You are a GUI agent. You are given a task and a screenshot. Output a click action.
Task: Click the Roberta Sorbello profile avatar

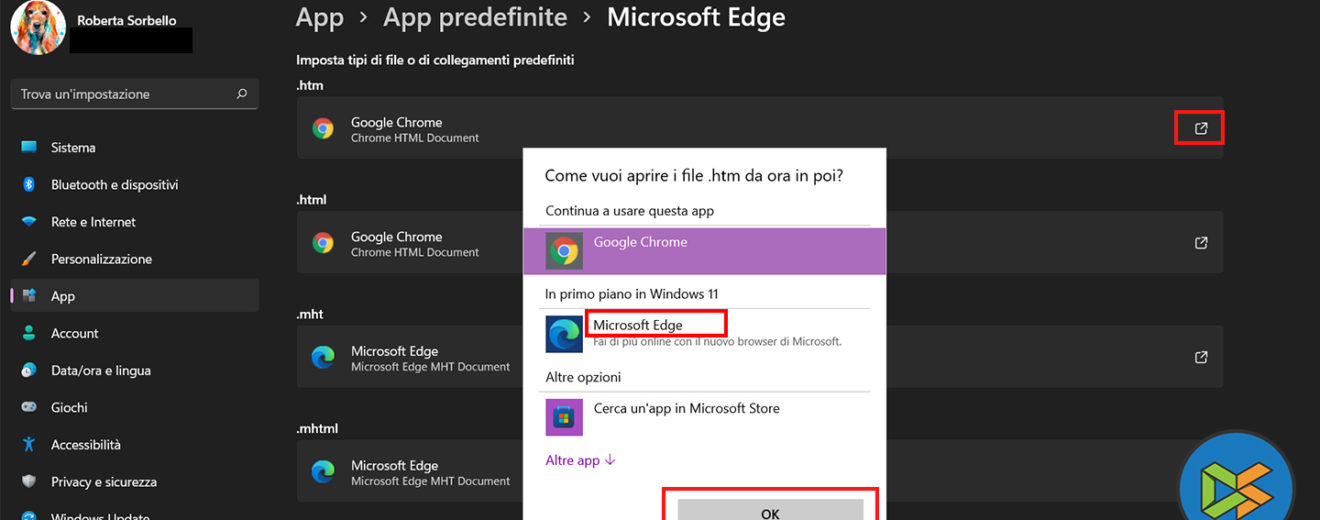[x=38, y=27]
